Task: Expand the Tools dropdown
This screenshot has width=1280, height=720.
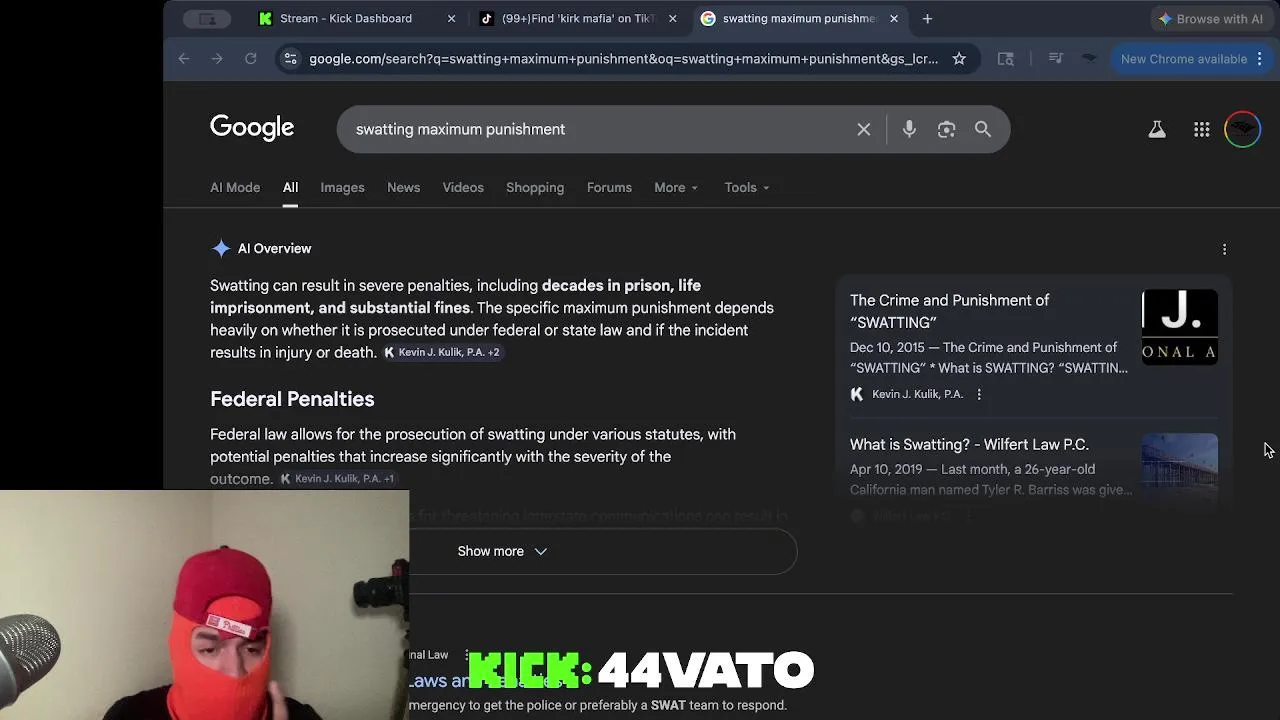Action: click(x=747, y=187)
